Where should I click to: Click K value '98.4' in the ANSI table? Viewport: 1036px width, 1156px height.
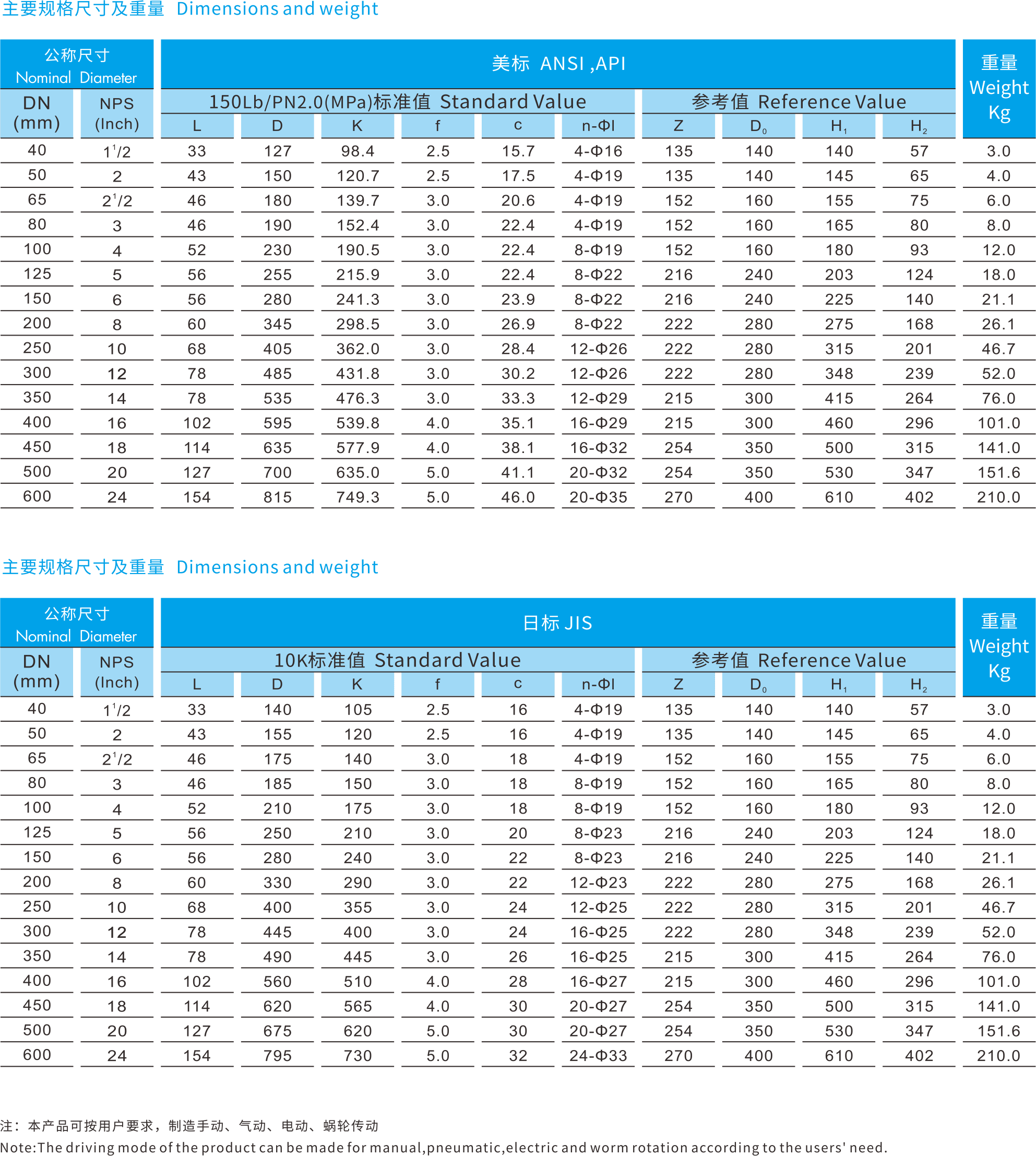click(358, 151)
